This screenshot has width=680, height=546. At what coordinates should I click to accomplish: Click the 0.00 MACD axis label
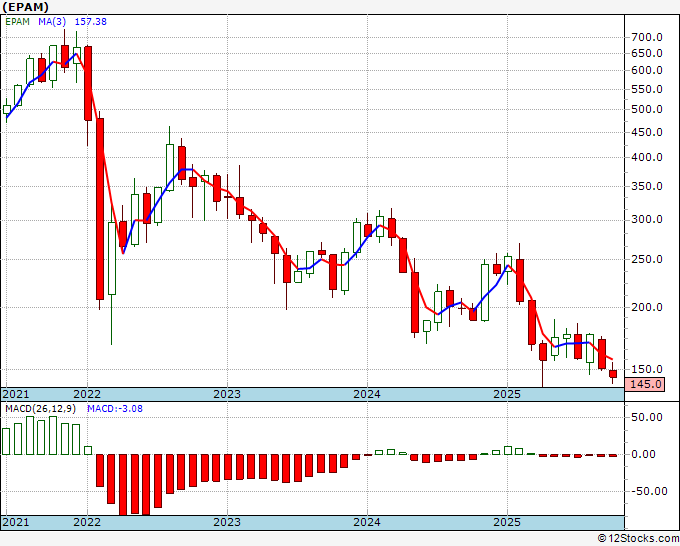pos(646,454)
